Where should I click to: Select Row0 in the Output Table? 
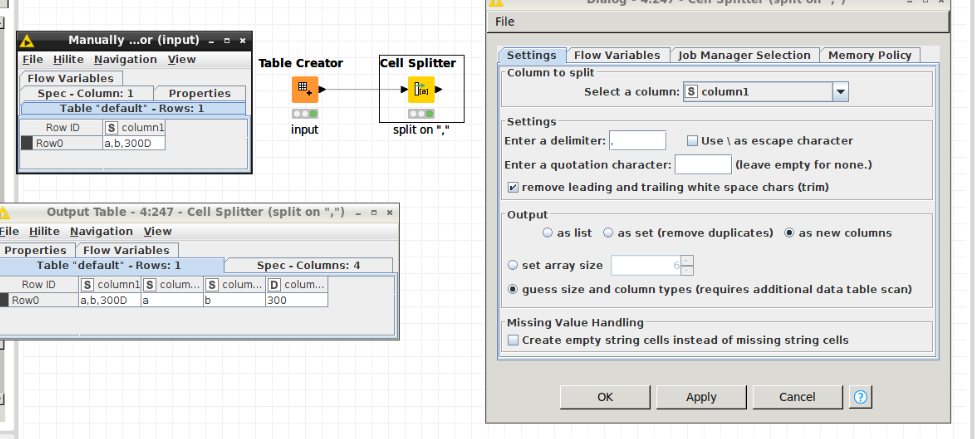coord(39,300)
